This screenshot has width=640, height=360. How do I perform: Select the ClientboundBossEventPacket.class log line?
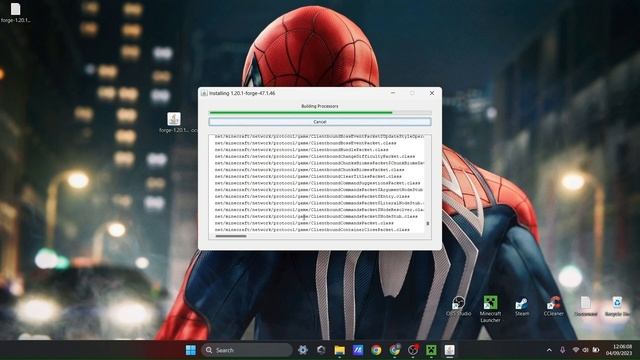[305, 143]
